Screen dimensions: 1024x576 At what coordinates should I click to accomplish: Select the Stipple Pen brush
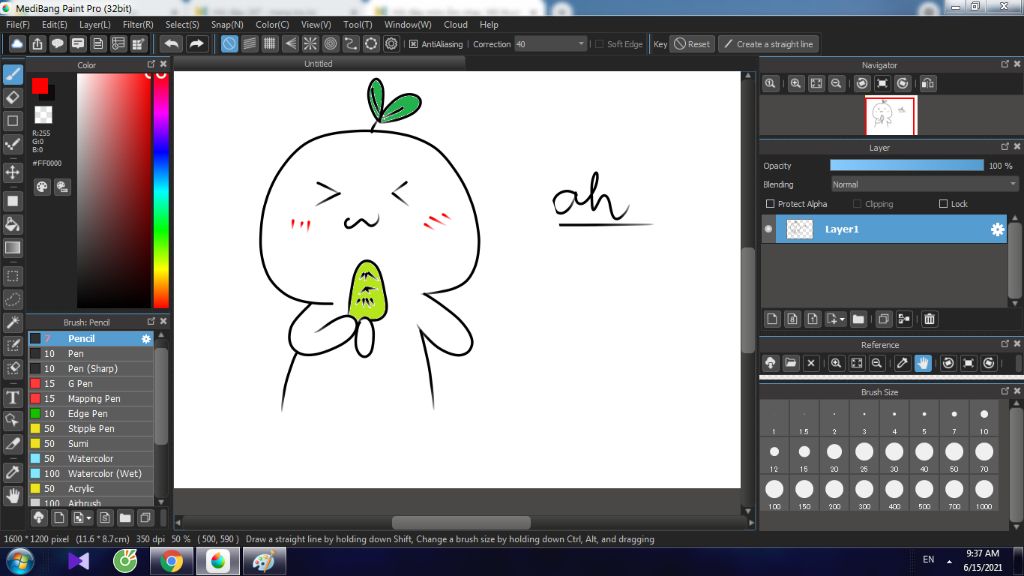(x=91, y=428)
